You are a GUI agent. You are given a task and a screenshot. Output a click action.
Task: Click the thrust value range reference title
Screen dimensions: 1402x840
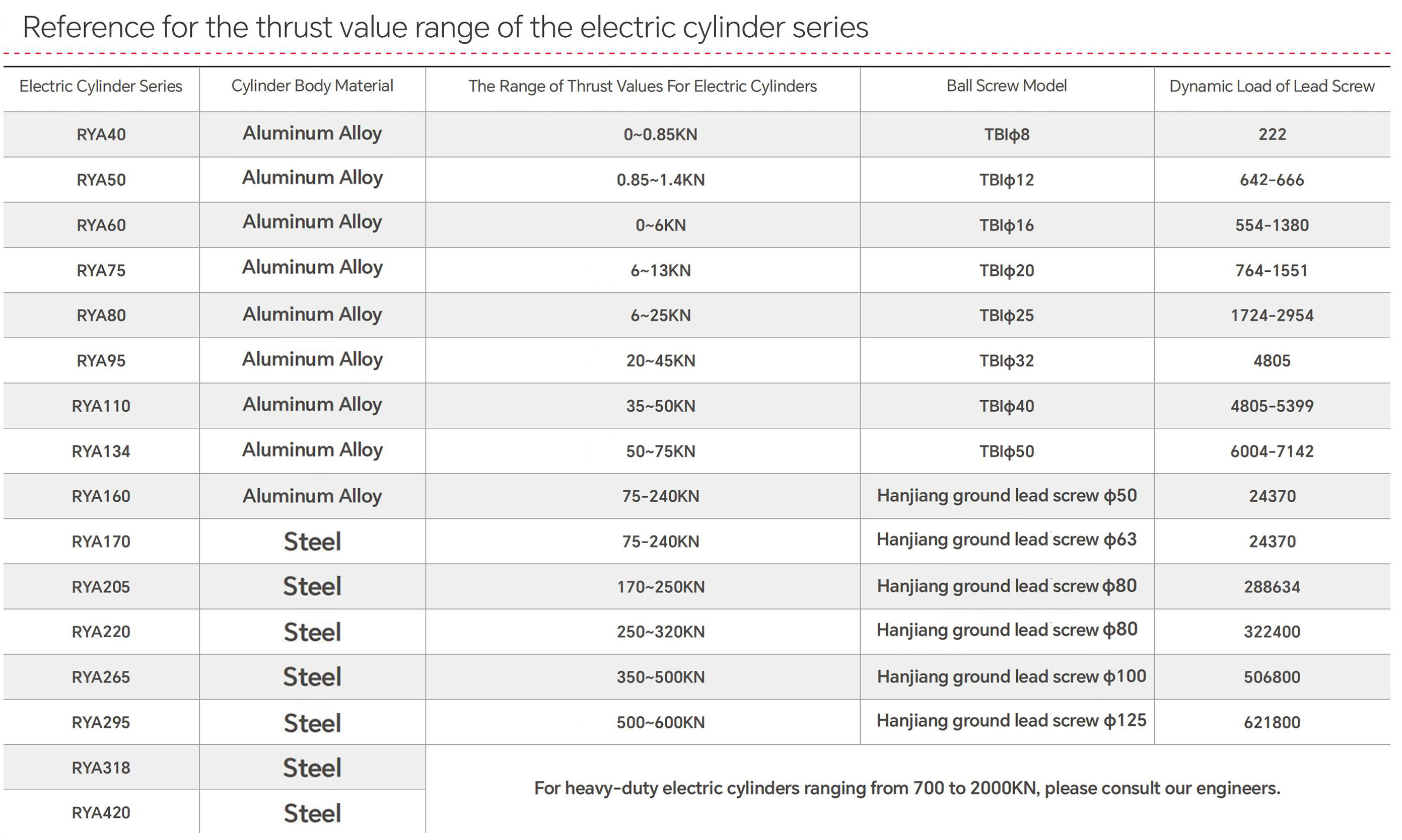tap(445, 27)
